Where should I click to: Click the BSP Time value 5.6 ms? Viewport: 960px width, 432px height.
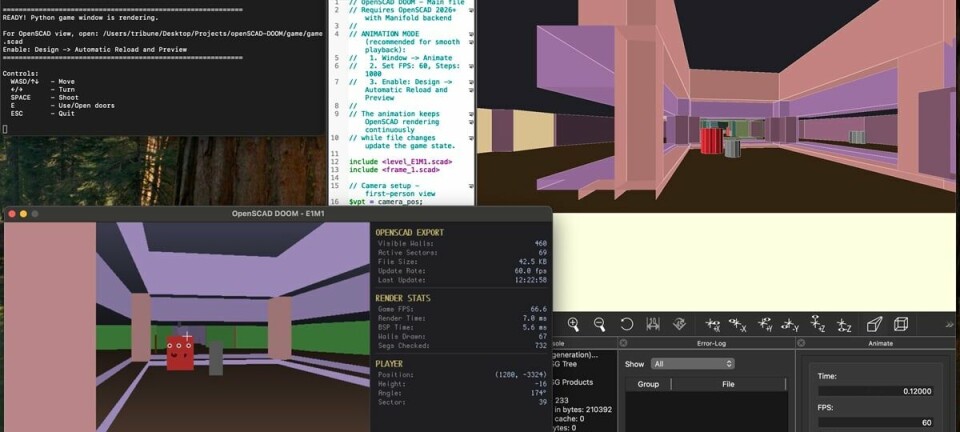coord(535,327)
